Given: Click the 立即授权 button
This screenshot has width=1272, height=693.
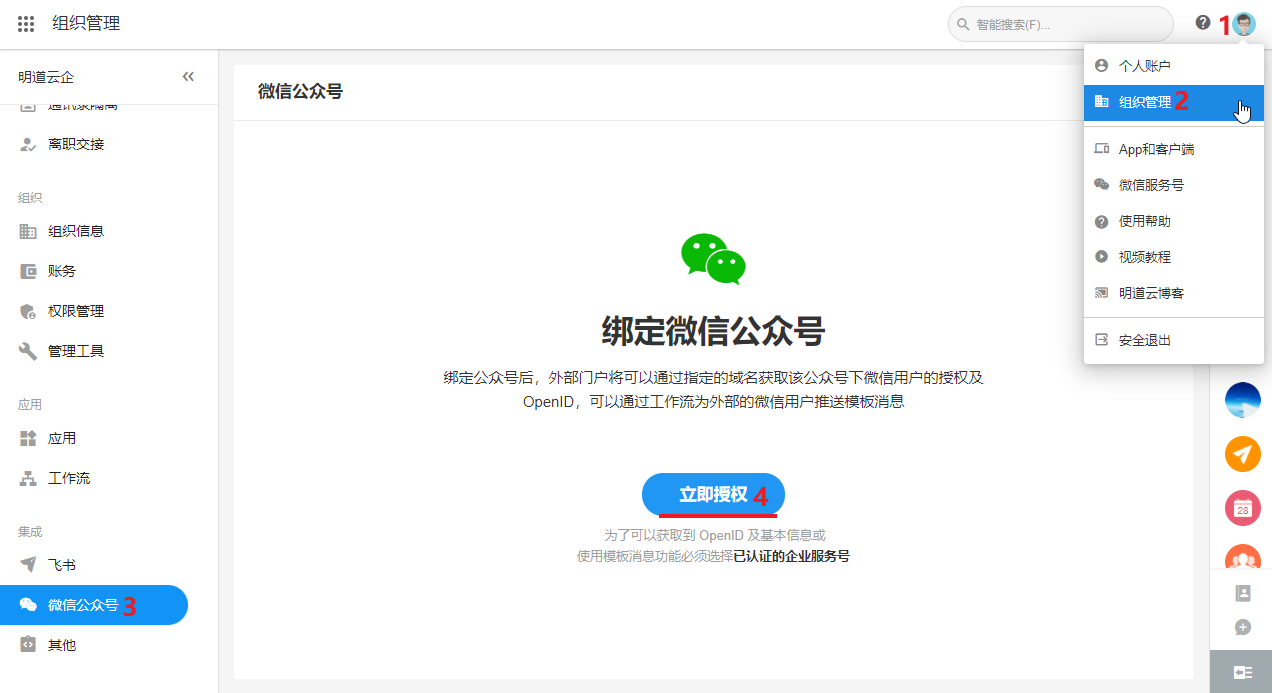Looking at the screenshot, I should [713, 494].
